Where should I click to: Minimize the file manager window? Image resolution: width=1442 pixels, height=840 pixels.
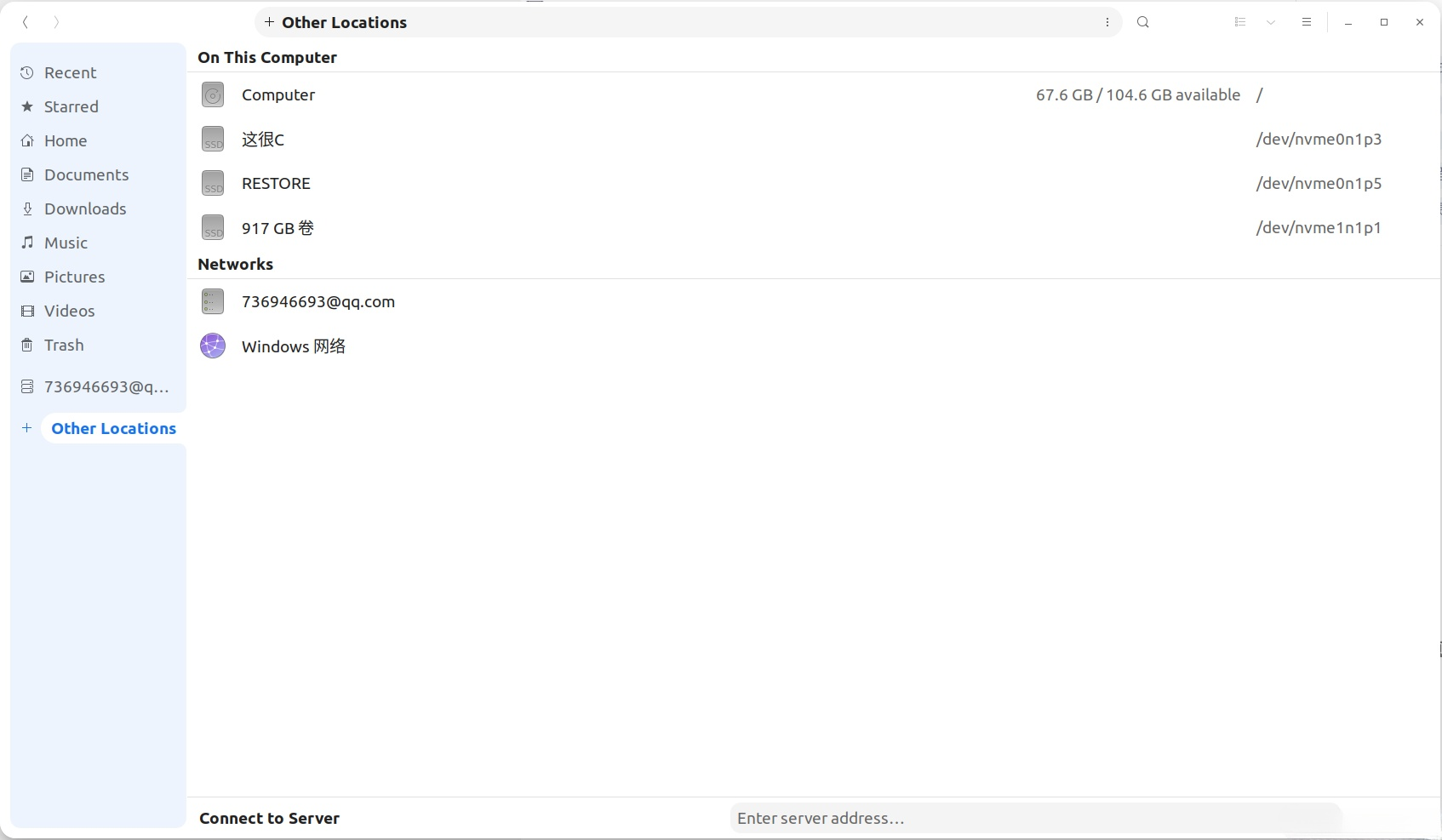click(1348, 23)
